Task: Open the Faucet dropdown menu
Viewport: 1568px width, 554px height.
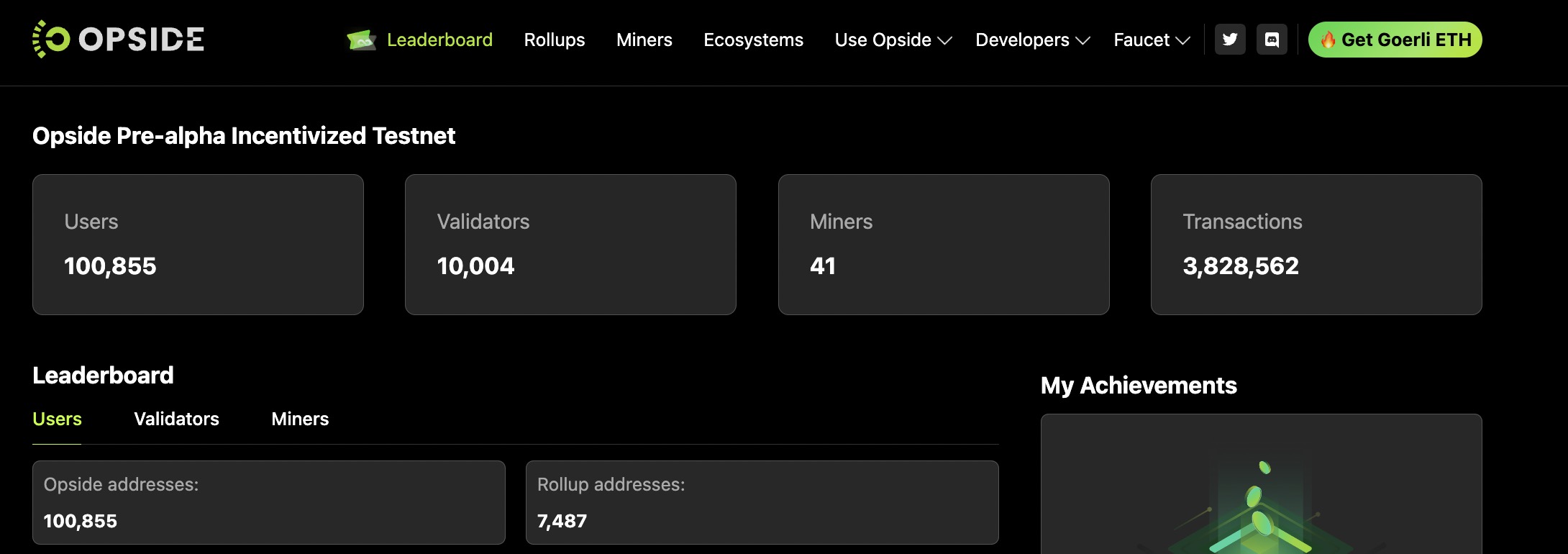Action: point(1151,40)
